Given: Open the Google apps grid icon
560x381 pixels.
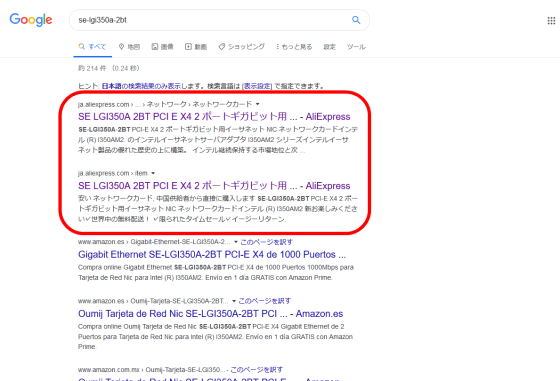Looking at the screenshot, I should [551, 21].
